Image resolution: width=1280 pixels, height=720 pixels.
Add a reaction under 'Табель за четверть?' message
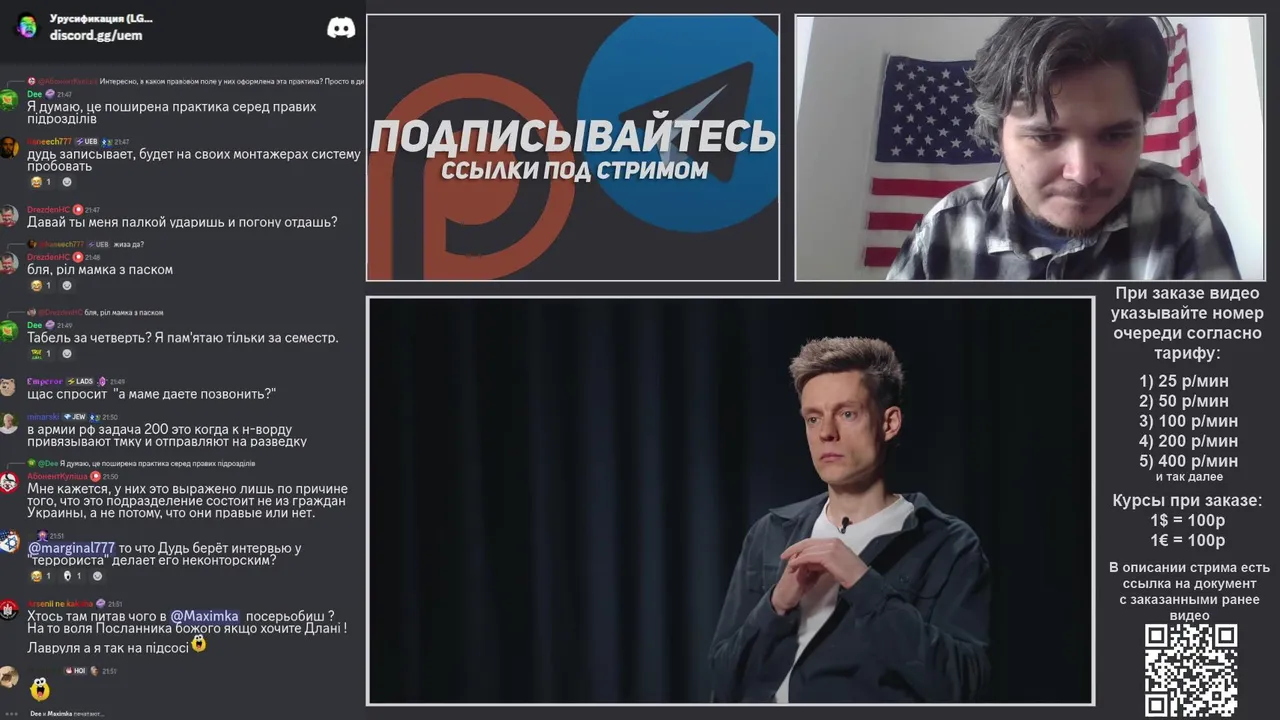(x=67, y=353)
